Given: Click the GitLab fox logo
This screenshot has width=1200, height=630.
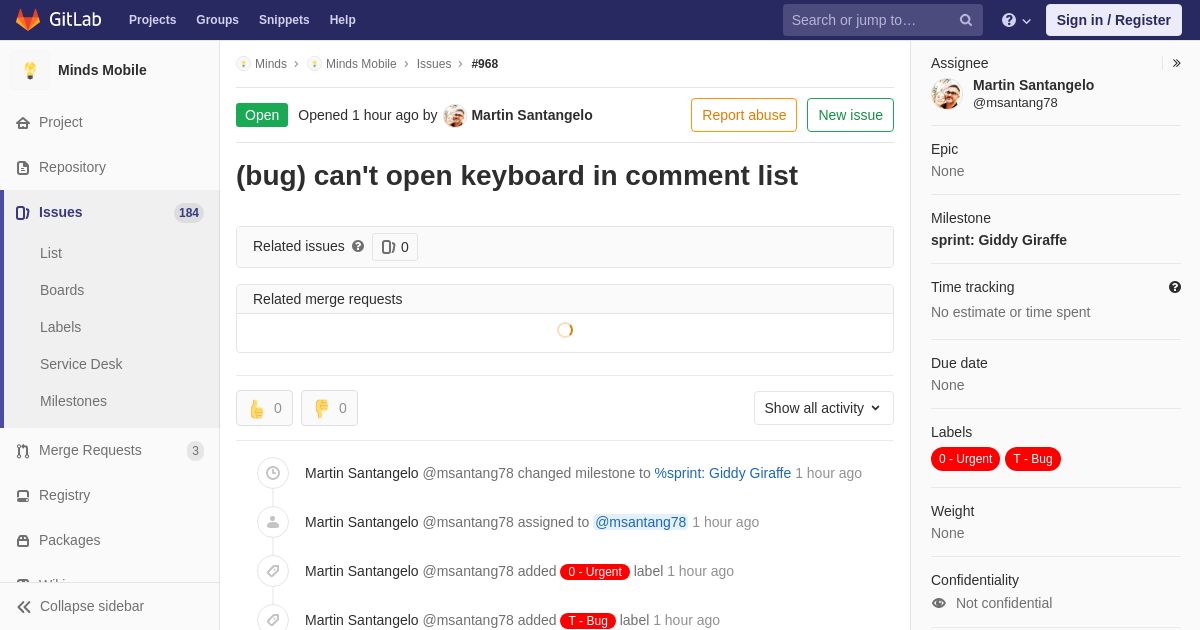Looking at the screenshot, I should (28, 20).
